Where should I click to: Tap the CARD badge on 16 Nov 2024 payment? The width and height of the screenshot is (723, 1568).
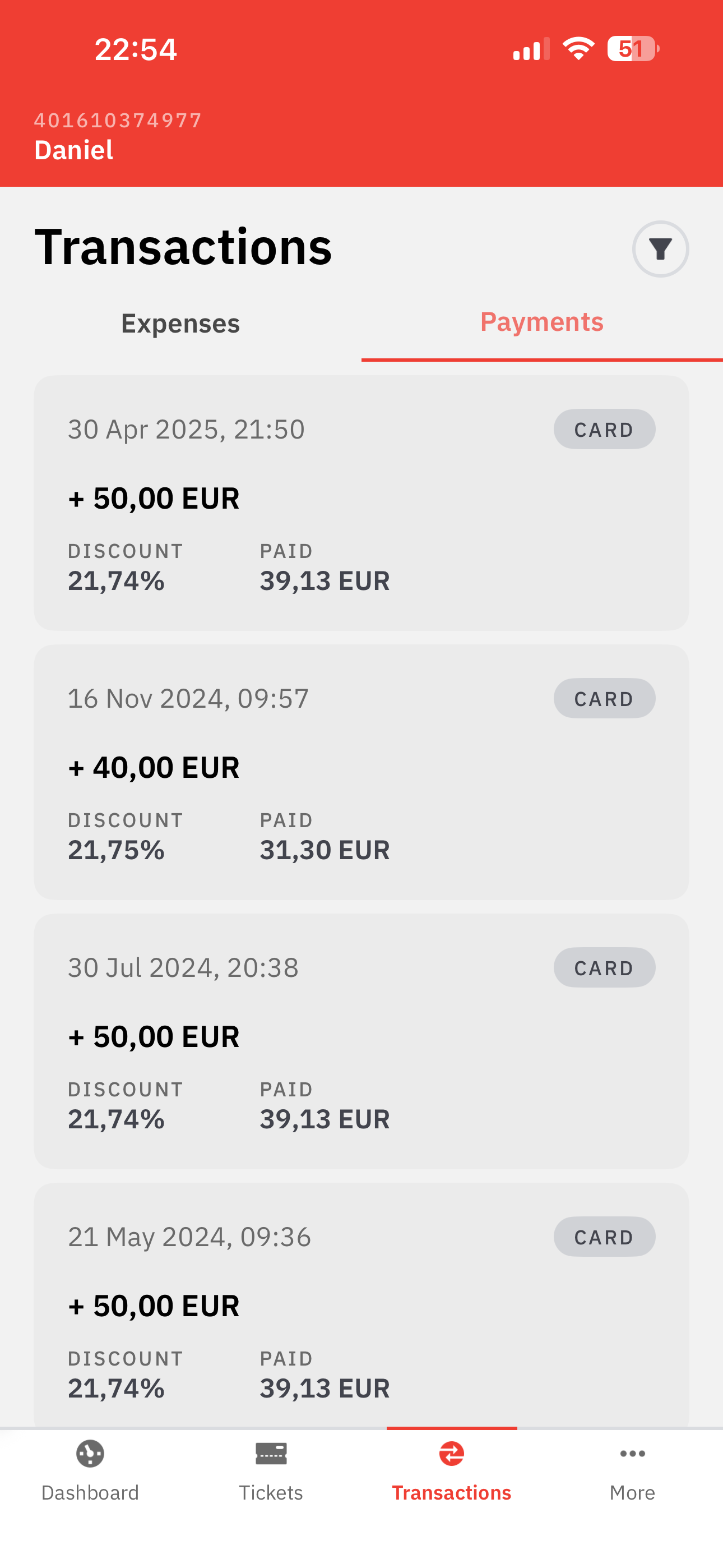(x=604, y=698)
